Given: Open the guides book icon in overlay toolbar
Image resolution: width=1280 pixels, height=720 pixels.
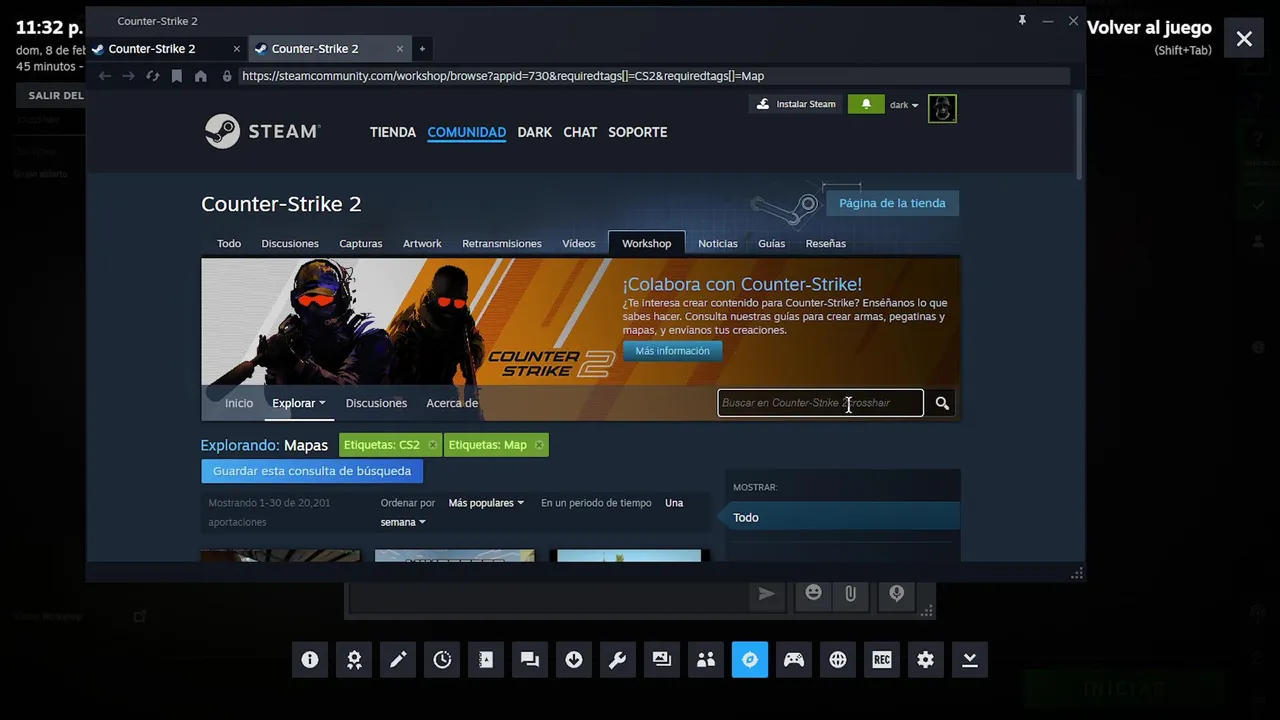Looking at the screenshot, I should pos(486,660).
